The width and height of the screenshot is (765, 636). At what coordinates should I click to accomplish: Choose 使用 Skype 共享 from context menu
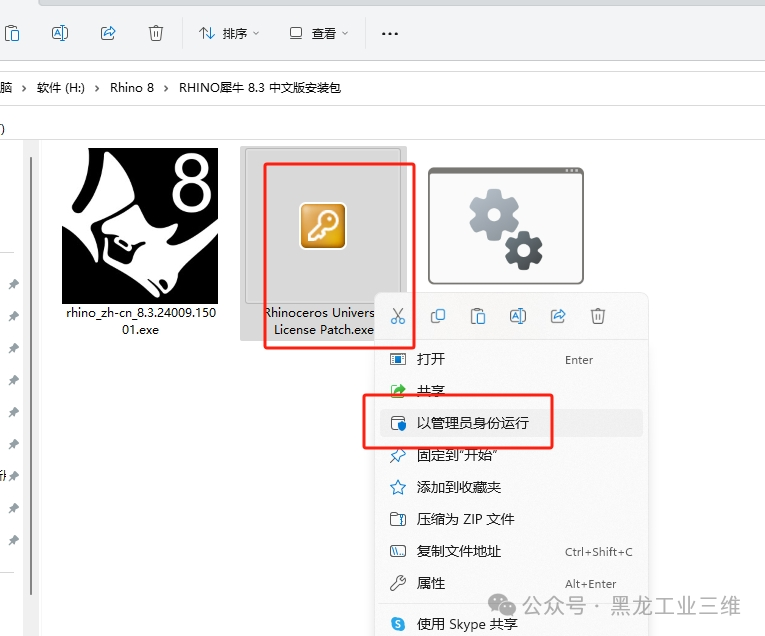tap(511, 624)
